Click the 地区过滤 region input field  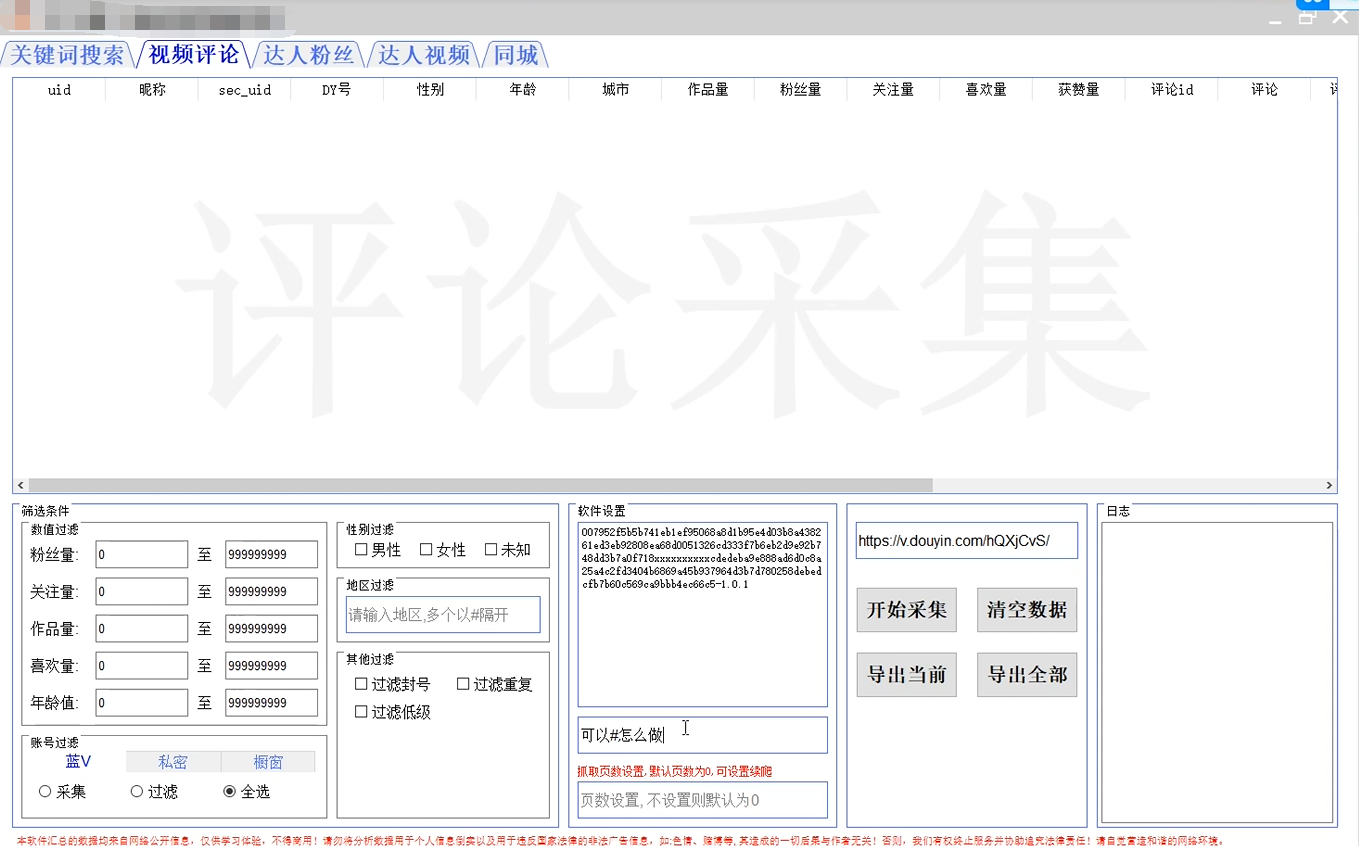coord(442,614)
